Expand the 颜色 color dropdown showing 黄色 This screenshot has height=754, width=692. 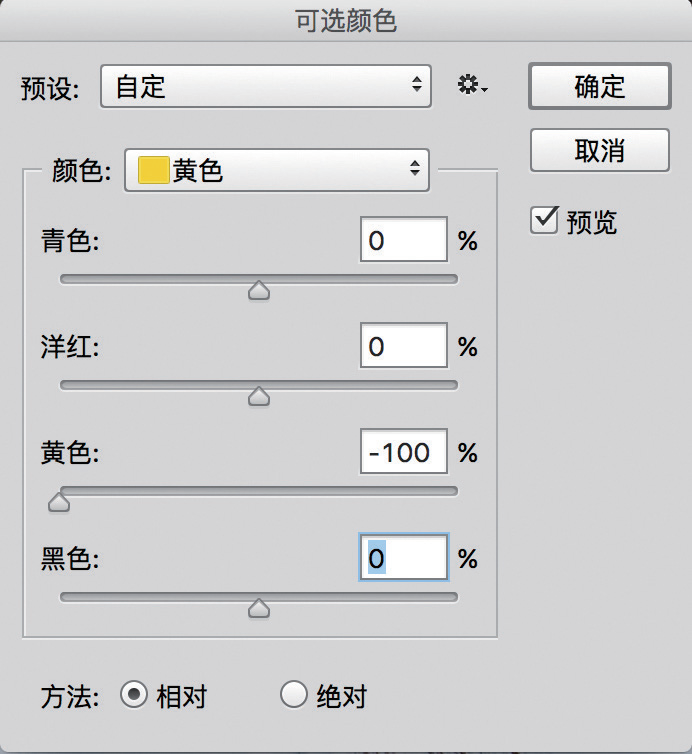pos(276,171)
